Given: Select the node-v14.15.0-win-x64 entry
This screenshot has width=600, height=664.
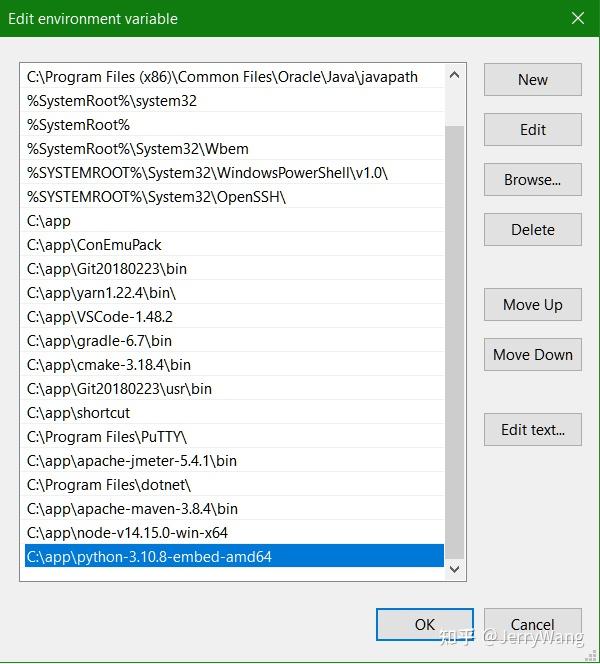Looking at the screenshot, I should click(235, 533).
